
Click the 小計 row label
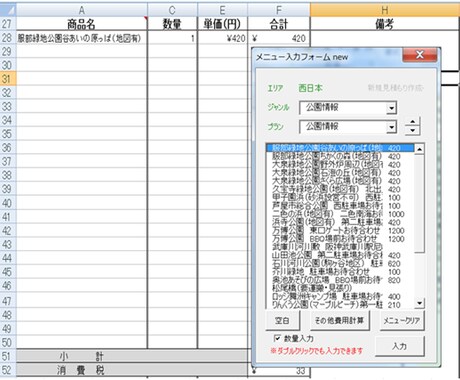82,356
